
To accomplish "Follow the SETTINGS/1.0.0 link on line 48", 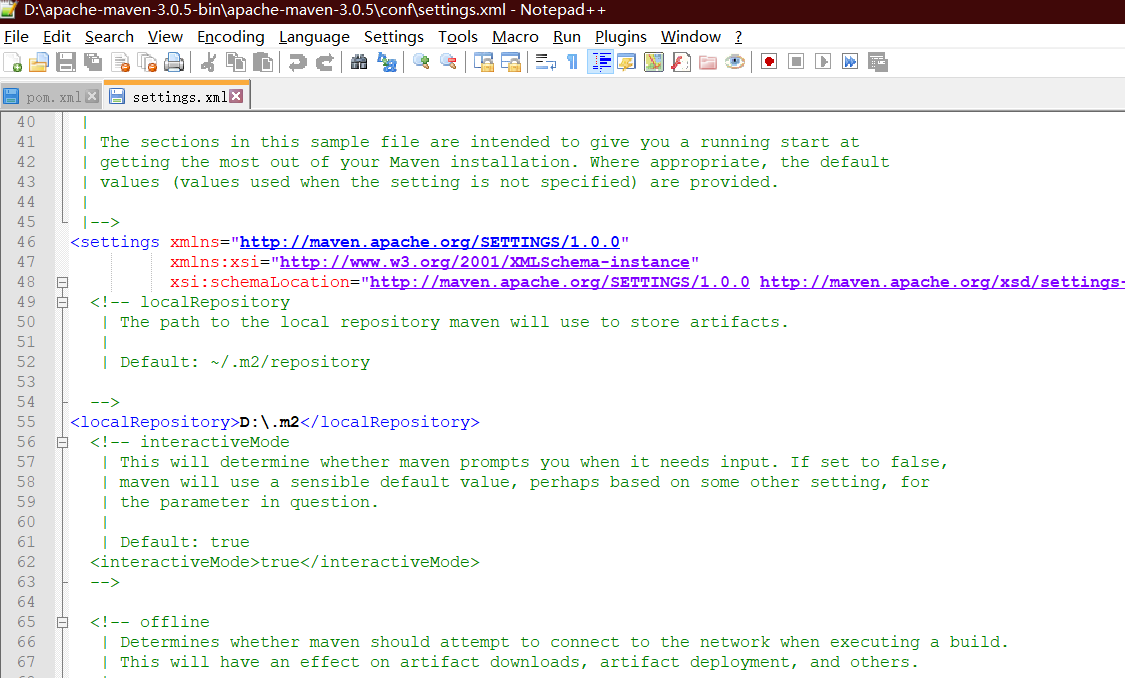I will 560,283.
